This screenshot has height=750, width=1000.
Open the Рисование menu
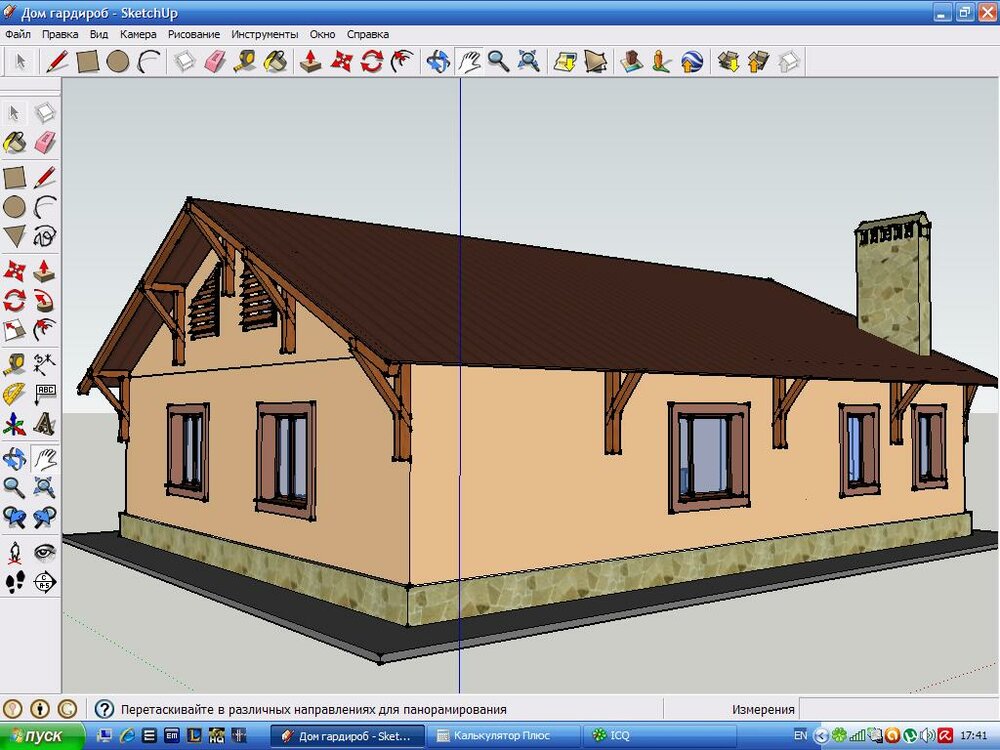194,34
